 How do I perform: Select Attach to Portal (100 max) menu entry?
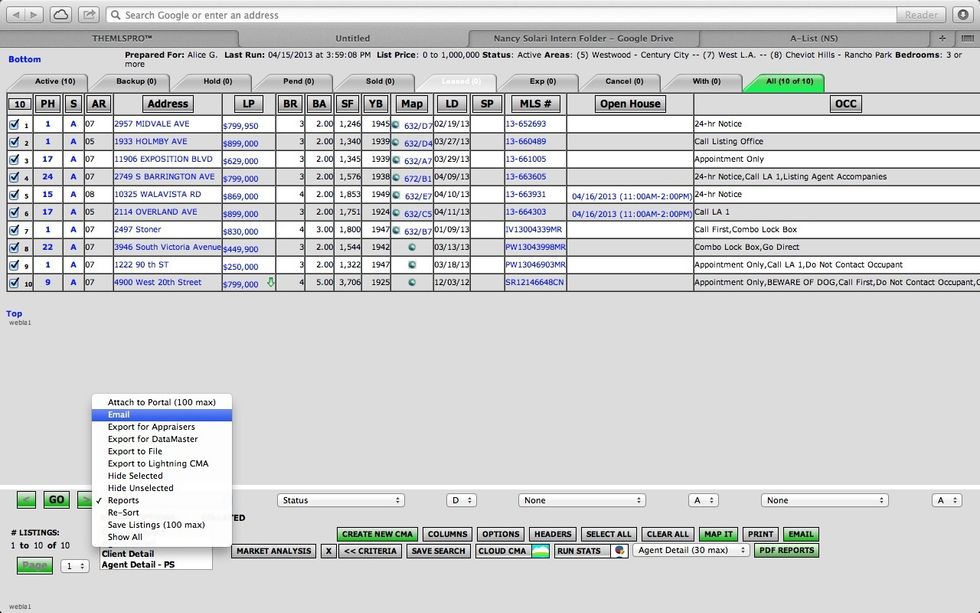point(162,402)
